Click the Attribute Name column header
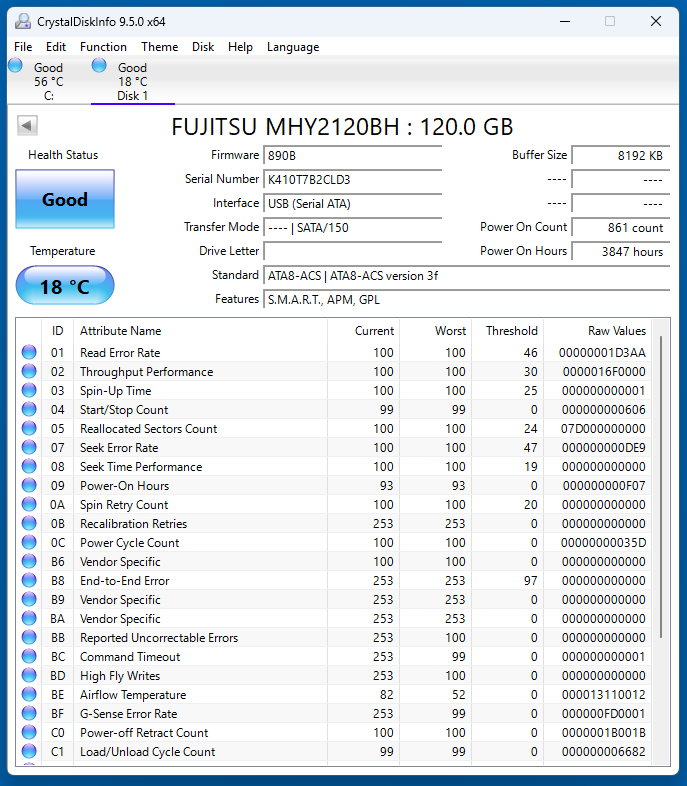 pyautogui.click(x=200, y=331)
